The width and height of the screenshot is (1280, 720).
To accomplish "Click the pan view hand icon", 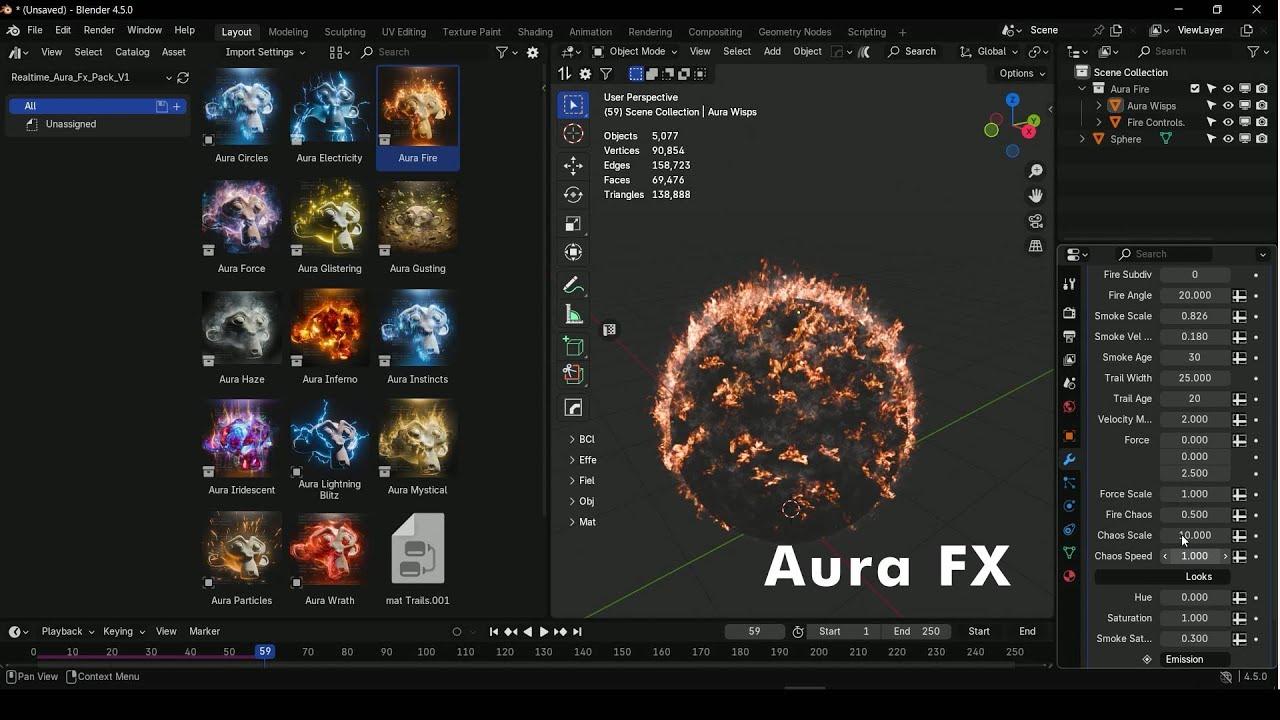I will tap(1036, 196).
